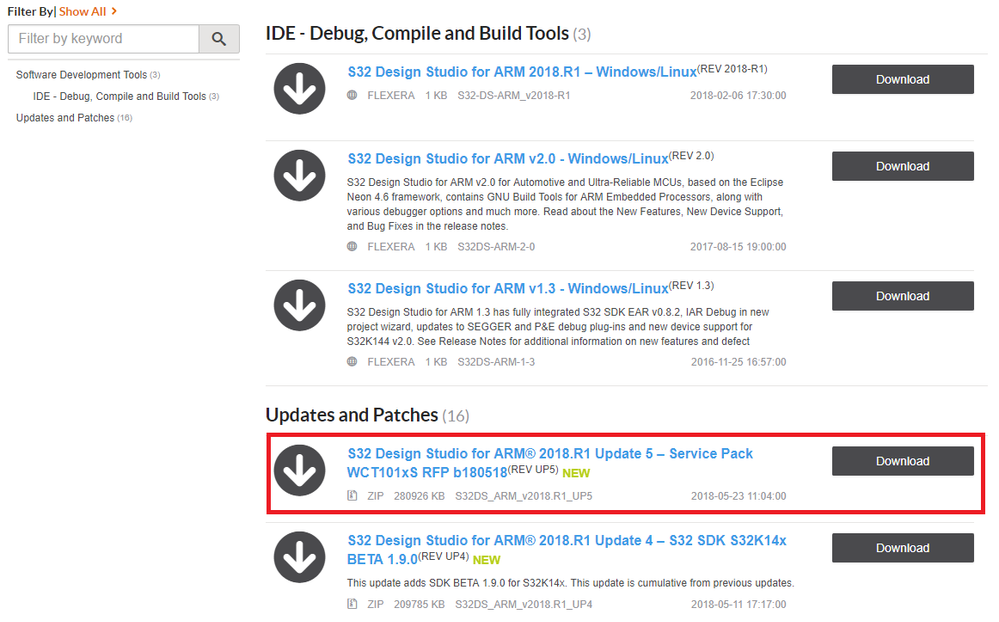This screenshot has height=622, width=999.
Task: Click the date 2018-05-11 17:17:00
Action: [738, 604]
